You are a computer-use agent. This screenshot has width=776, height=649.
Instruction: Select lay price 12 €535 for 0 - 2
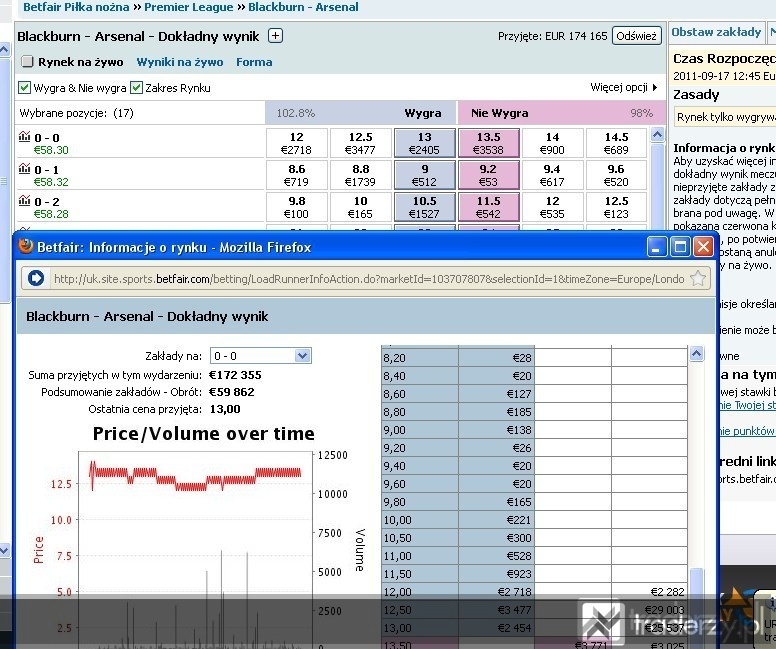coord(552,207)
